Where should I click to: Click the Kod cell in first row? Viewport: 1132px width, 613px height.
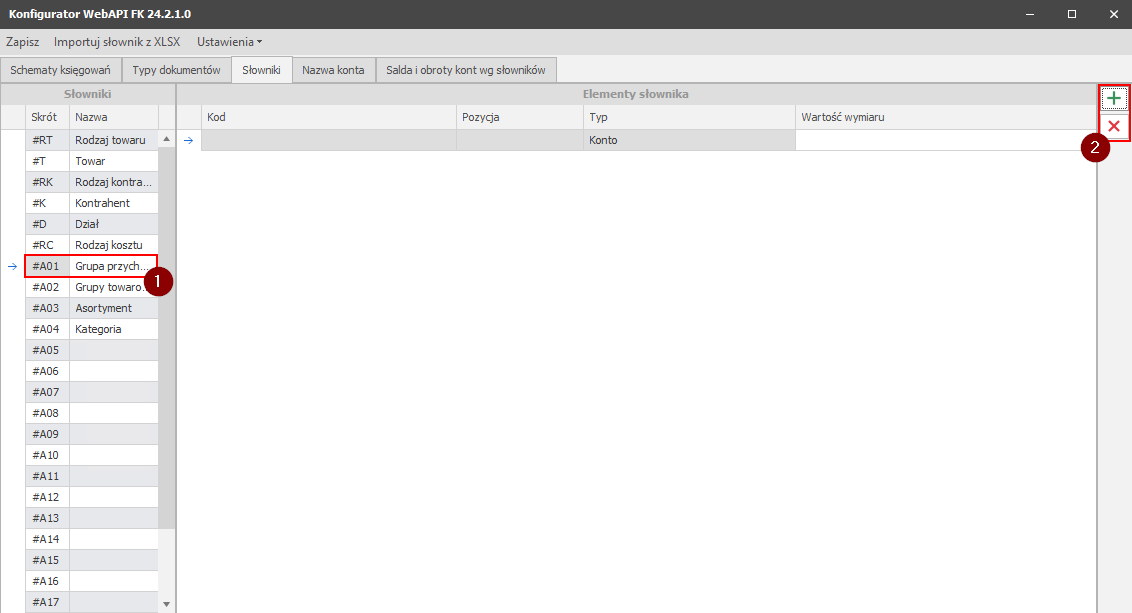coord(328,140)
